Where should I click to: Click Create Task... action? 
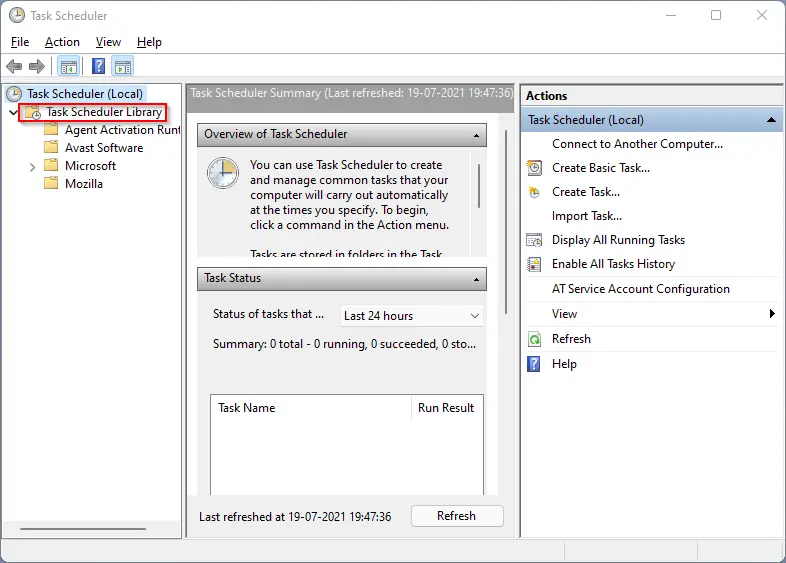tap(585, 192)
